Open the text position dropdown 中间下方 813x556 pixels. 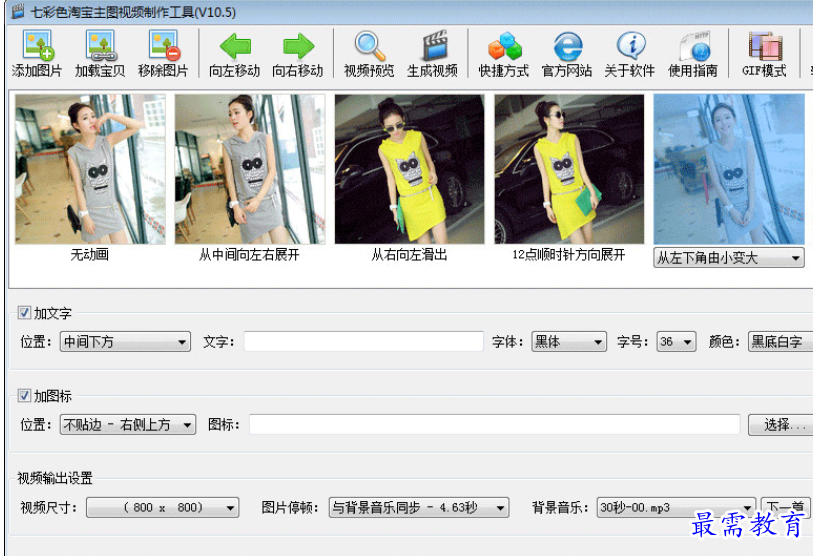coord(125,342)
